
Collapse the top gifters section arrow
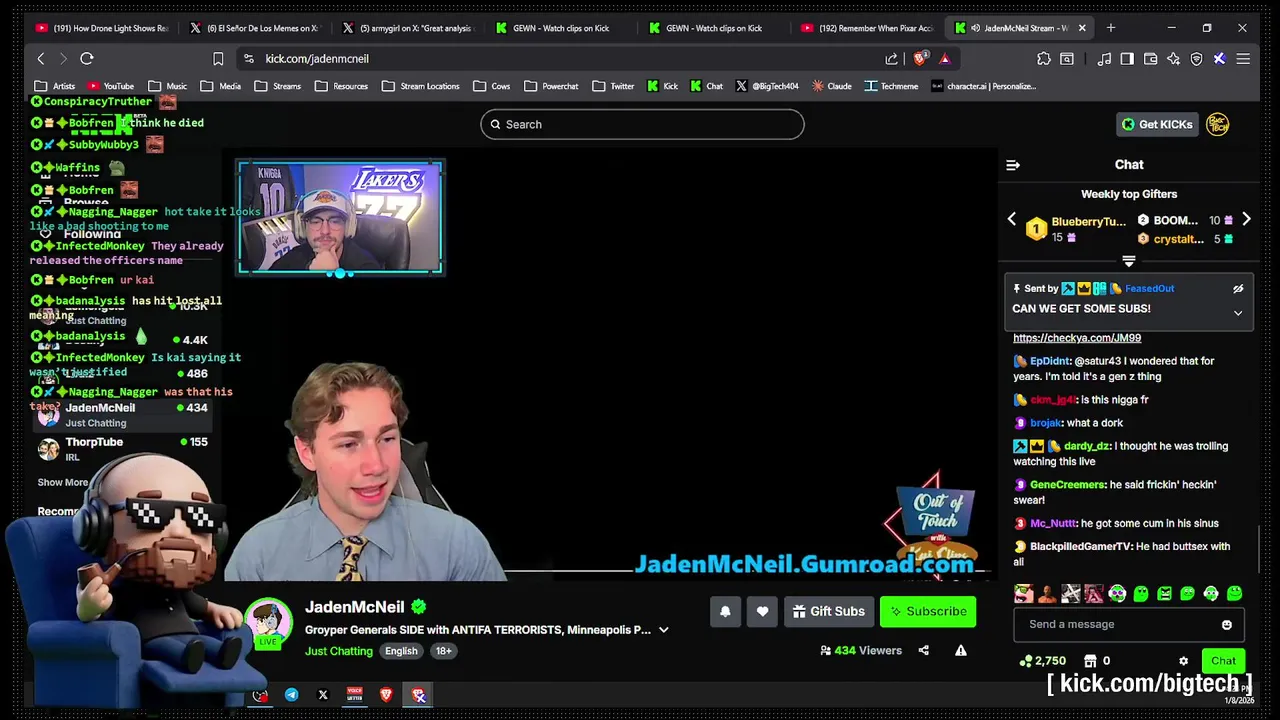(1129, 261)
